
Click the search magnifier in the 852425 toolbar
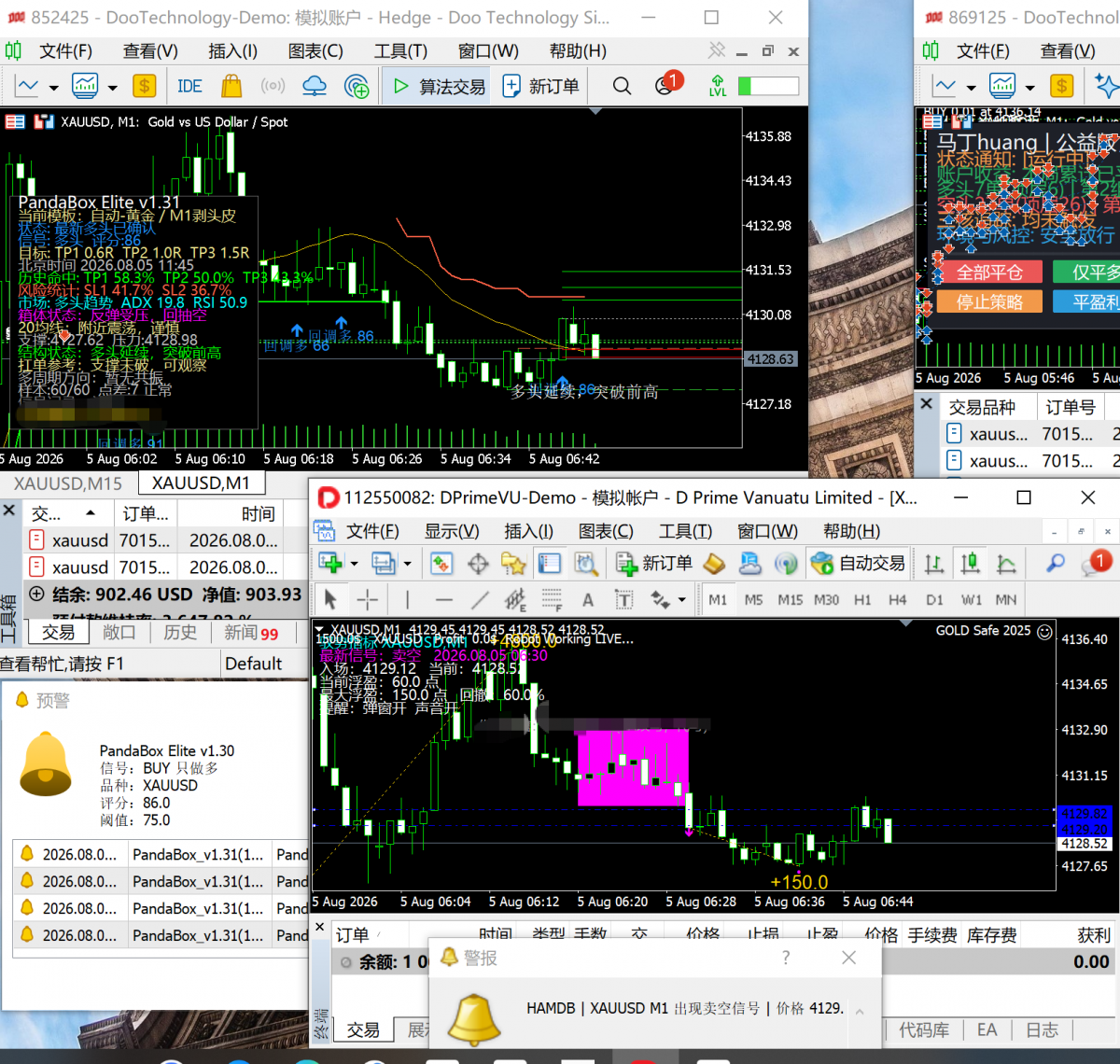pos(622,87)
